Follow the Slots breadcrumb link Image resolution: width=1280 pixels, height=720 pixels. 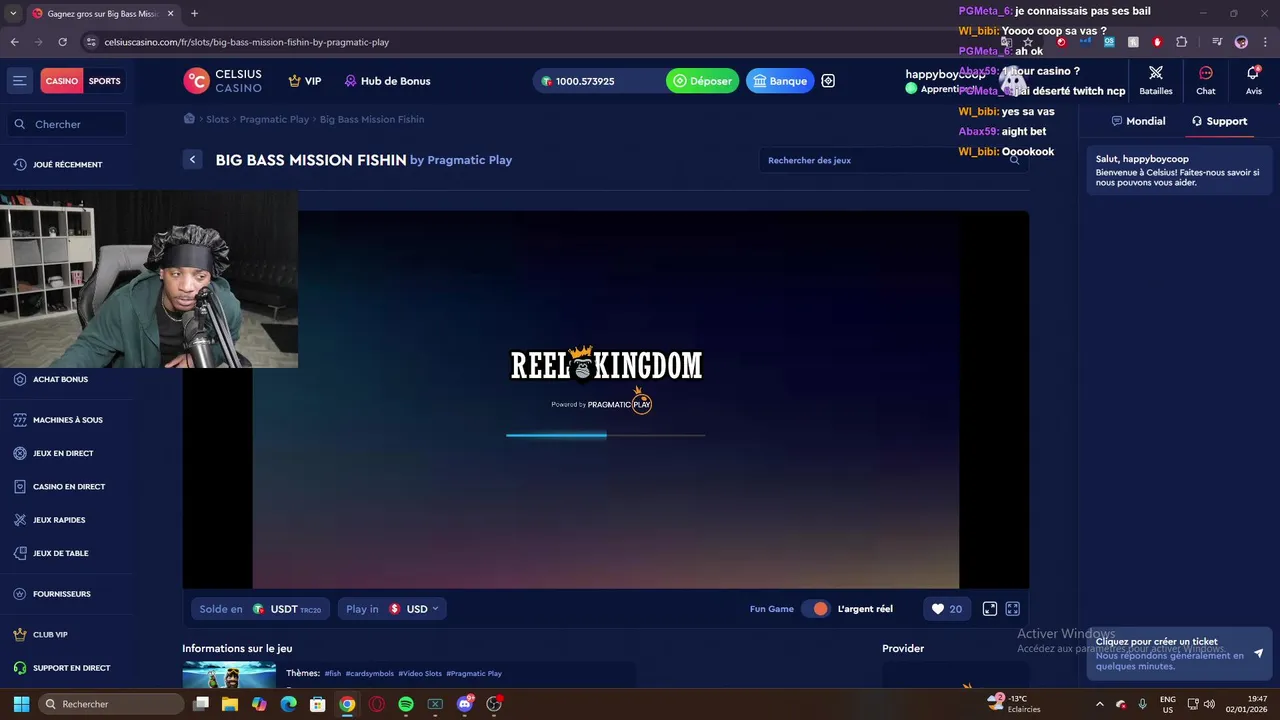[x=217, y=119]
